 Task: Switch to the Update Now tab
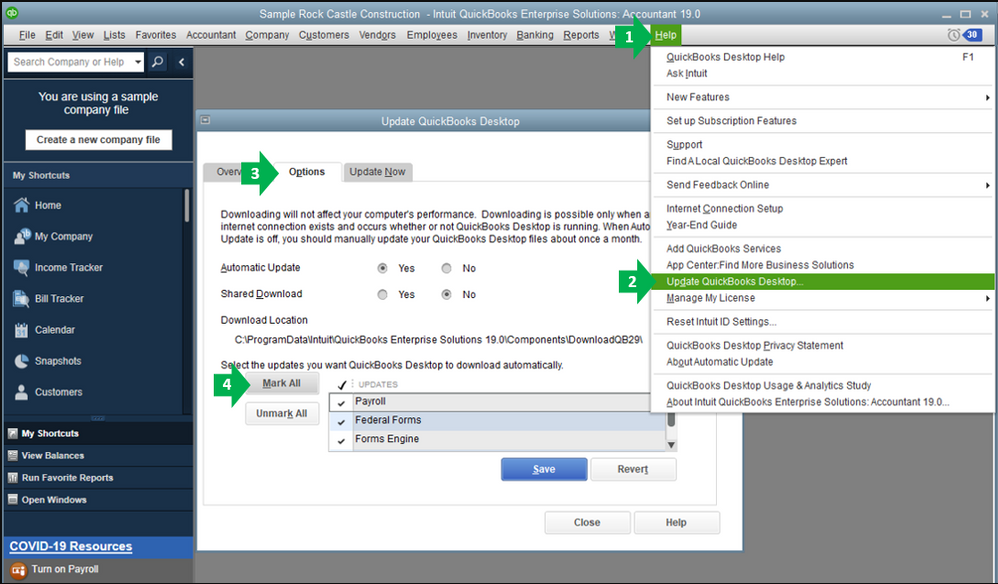(377, 172)
